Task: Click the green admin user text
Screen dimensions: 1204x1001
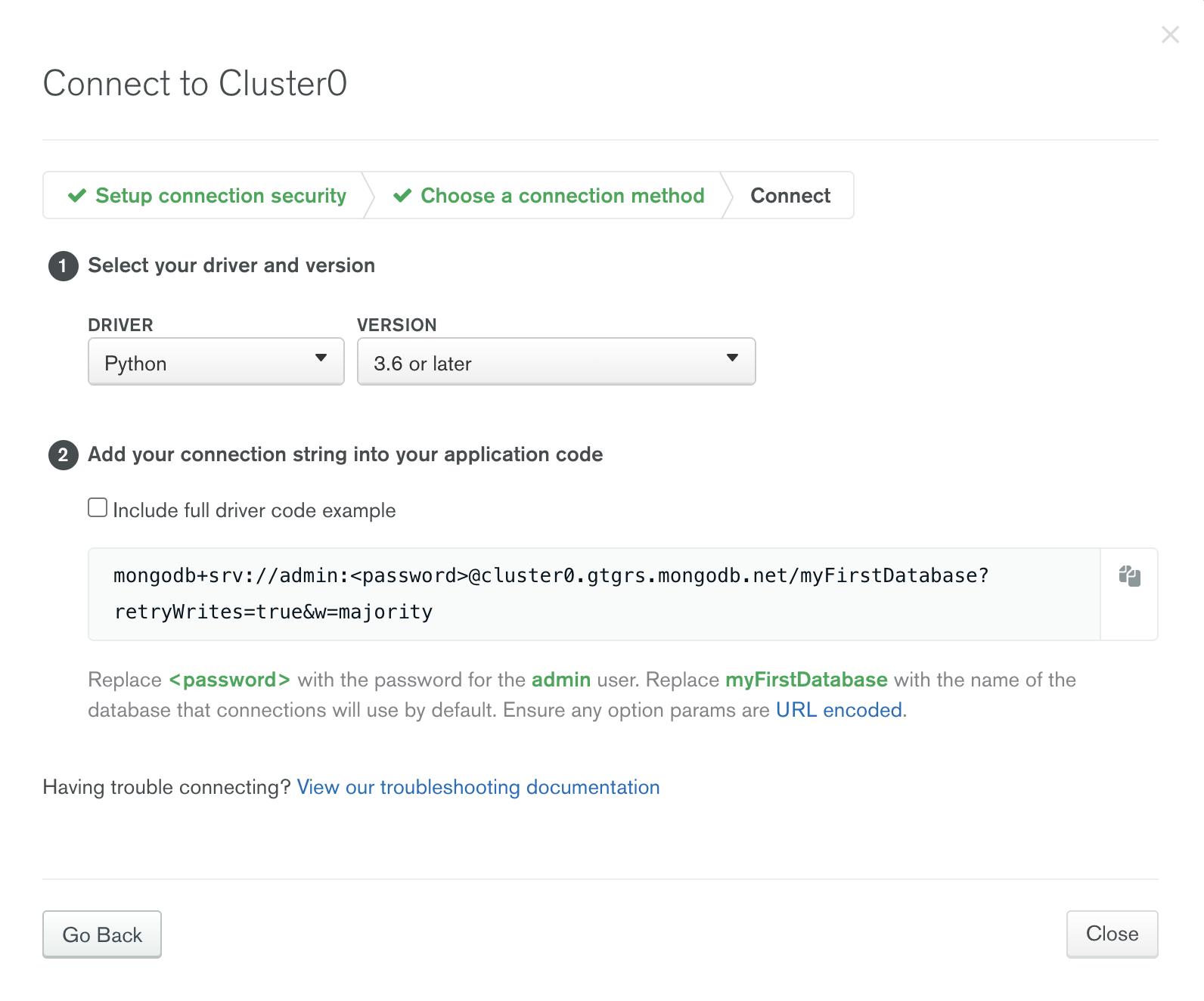Action: pyautogui.click(x=561, y=680)
